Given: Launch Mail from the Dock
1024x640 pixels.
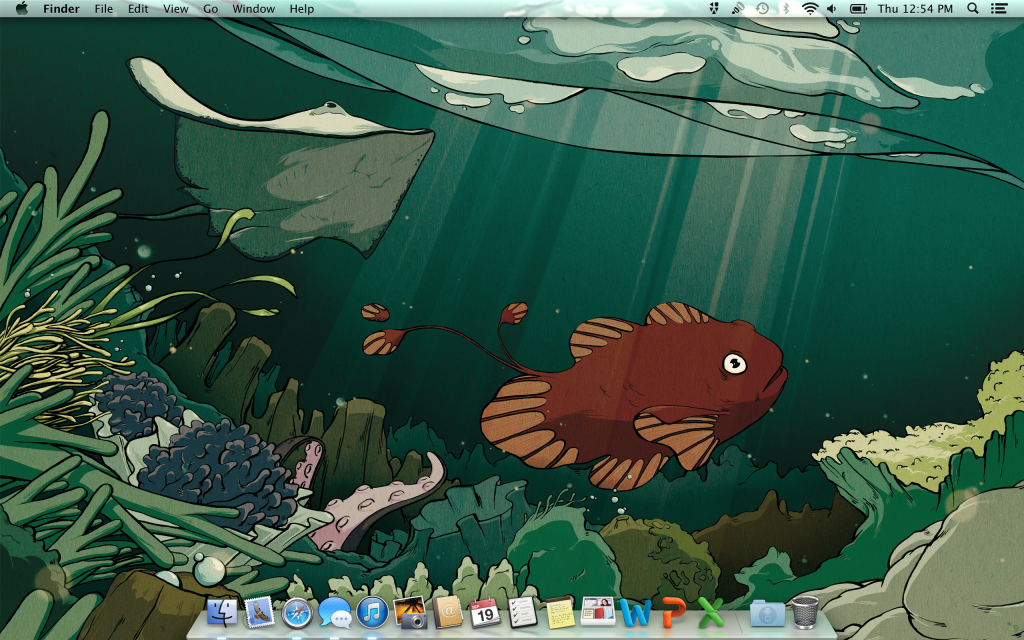Looking at the screenshot, I should pos(260,613).
